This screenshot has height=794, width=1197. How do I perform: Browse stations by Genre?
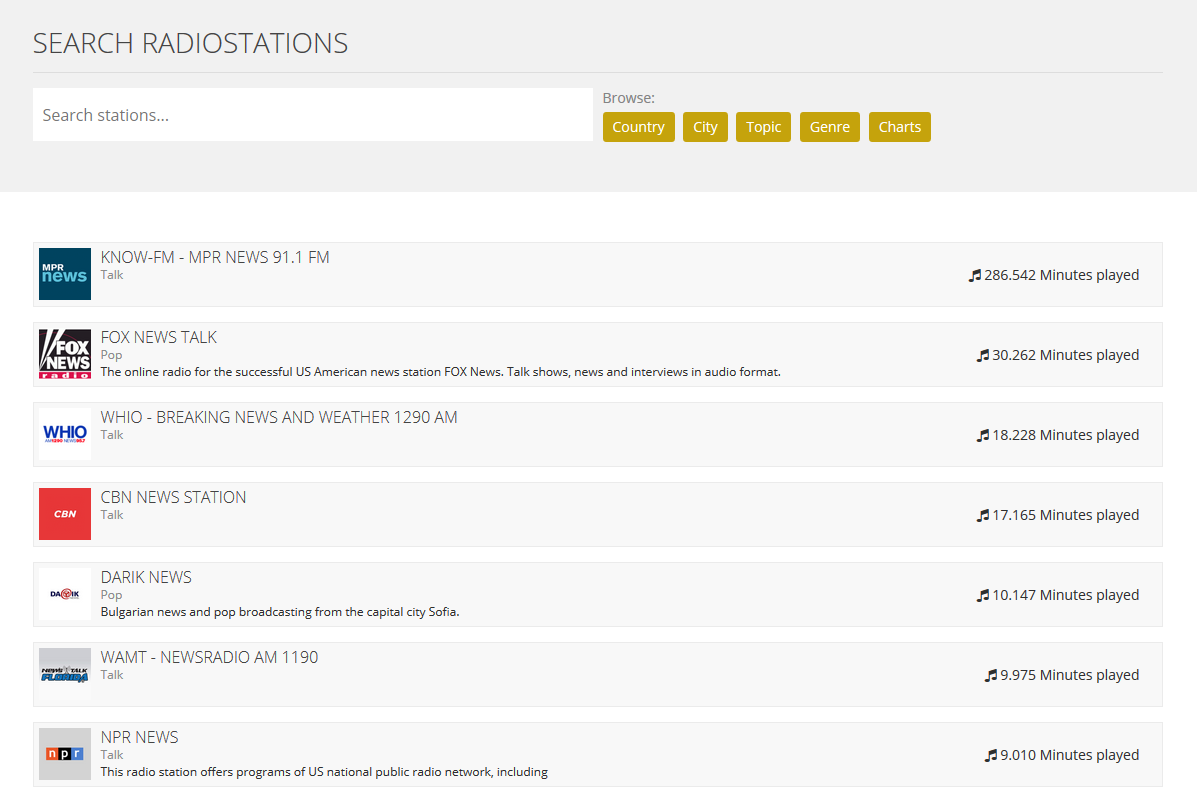coord(829,127)
